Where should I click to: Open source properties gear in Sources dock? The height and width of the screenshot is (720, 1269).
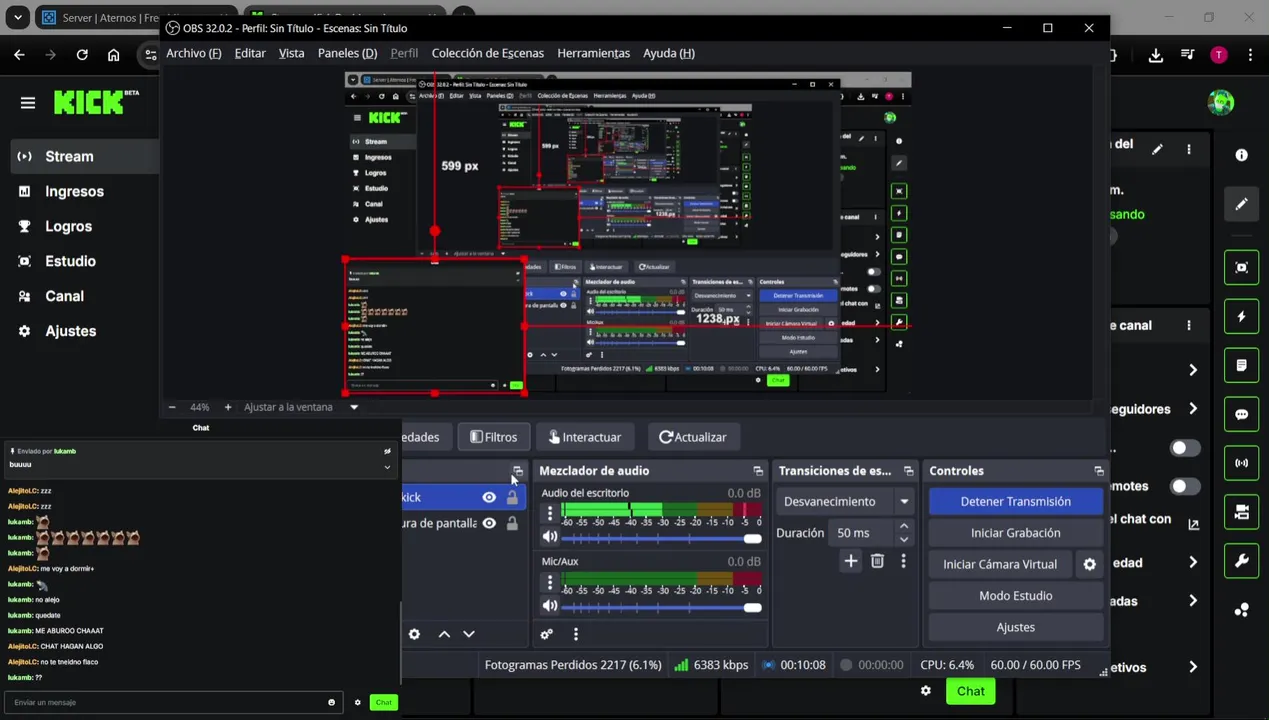[x=414, y=634]
